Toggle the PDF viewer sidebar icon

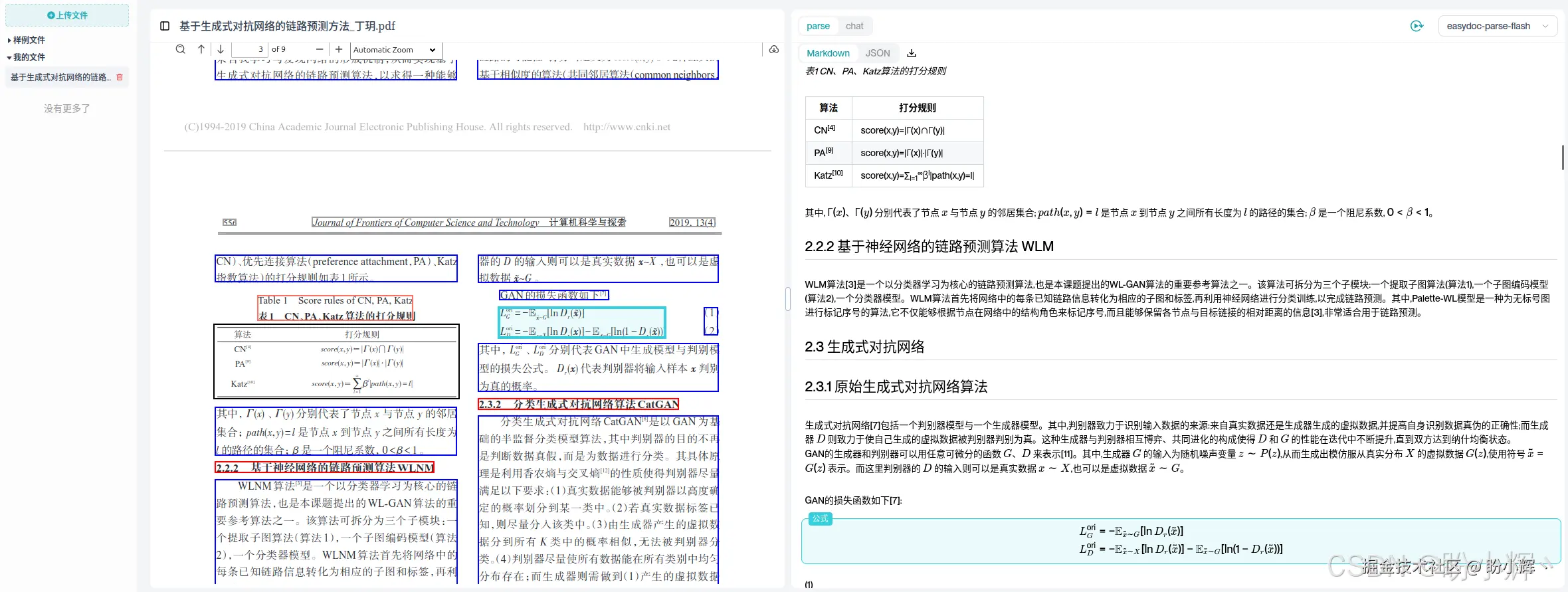tap(165, 26)
